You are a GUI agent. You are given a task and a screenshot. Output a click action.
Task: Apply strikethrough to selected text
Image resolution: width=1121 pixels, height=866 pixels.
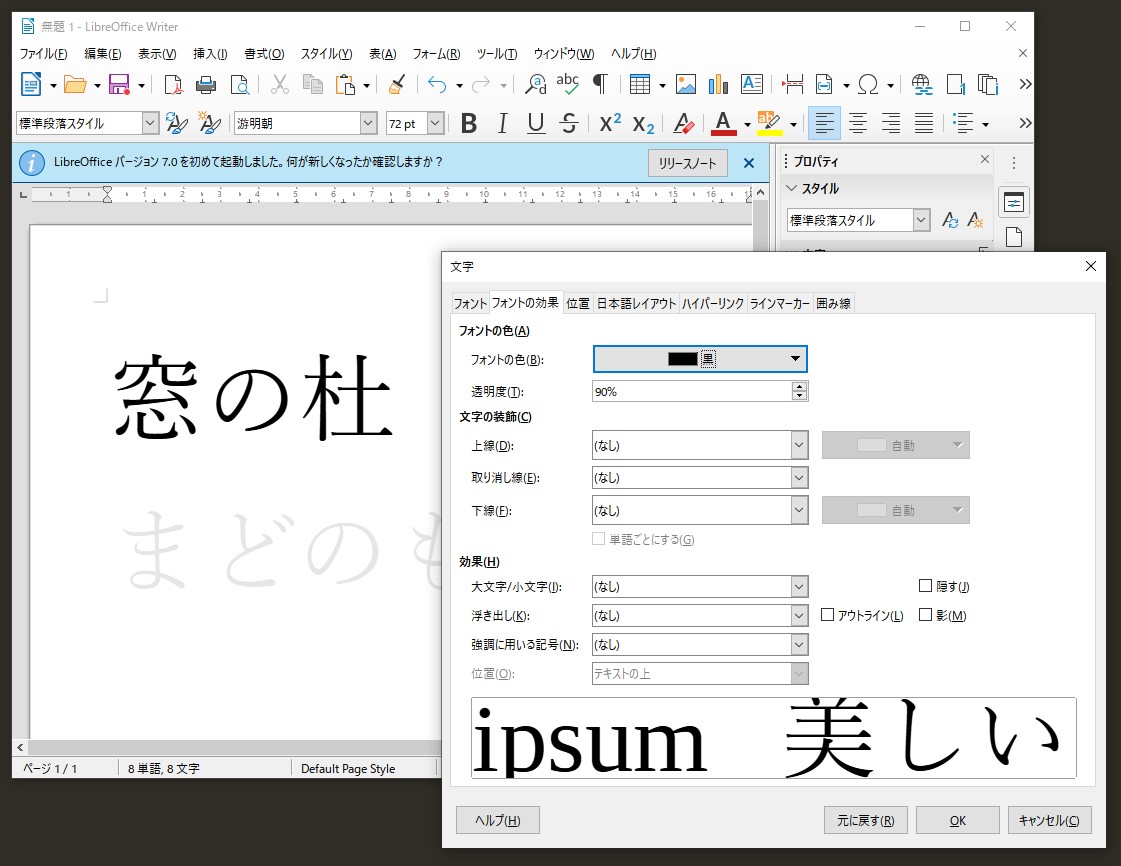[x=568, y=123]
